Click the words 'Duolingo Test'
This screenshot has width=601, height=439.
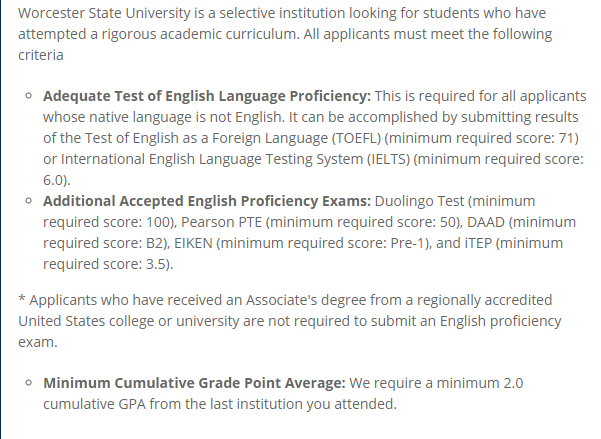(x=419, y=201)
